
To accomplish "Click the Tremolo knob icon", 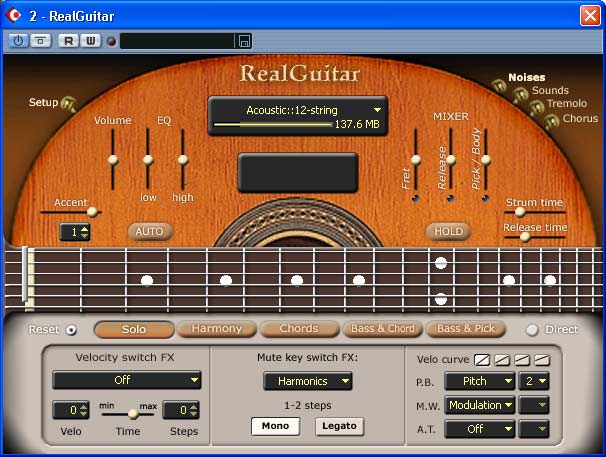I will coord(536,107).
